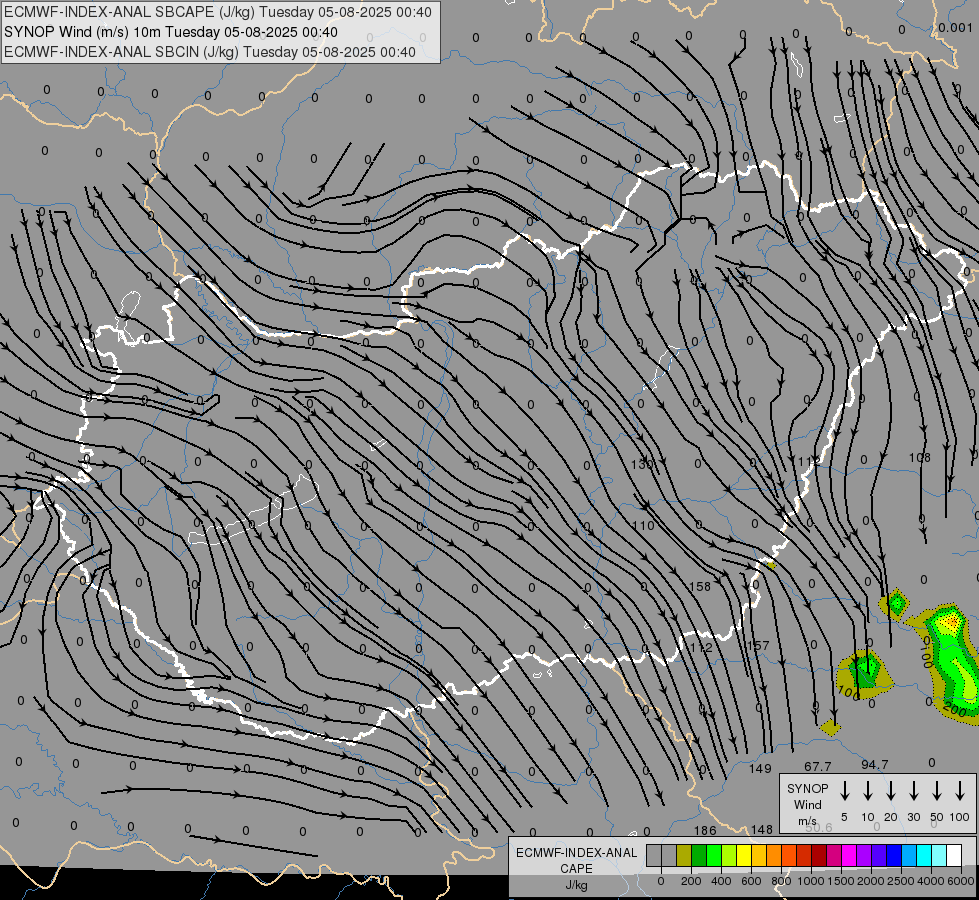Click the 0.001 value at top right
This screenshot has height=900, width=979.
(955, 27)
